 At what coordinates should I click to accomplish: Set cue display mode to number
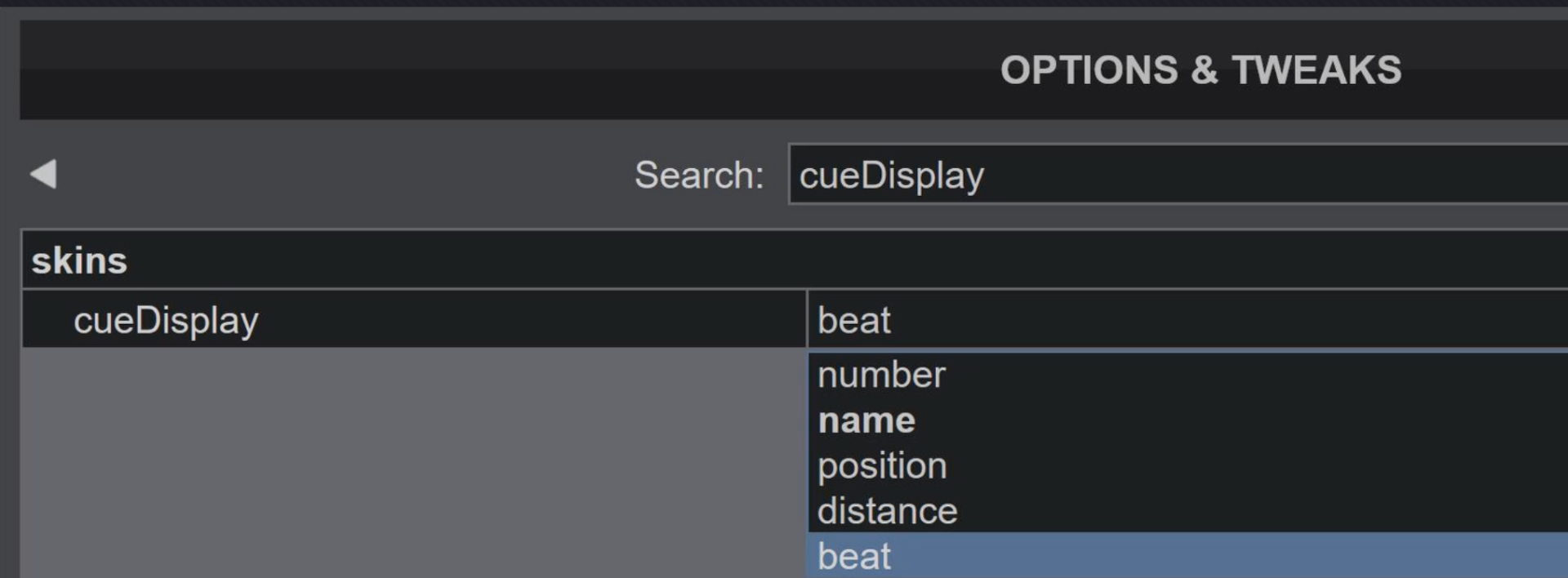click(x=881, y=375)
